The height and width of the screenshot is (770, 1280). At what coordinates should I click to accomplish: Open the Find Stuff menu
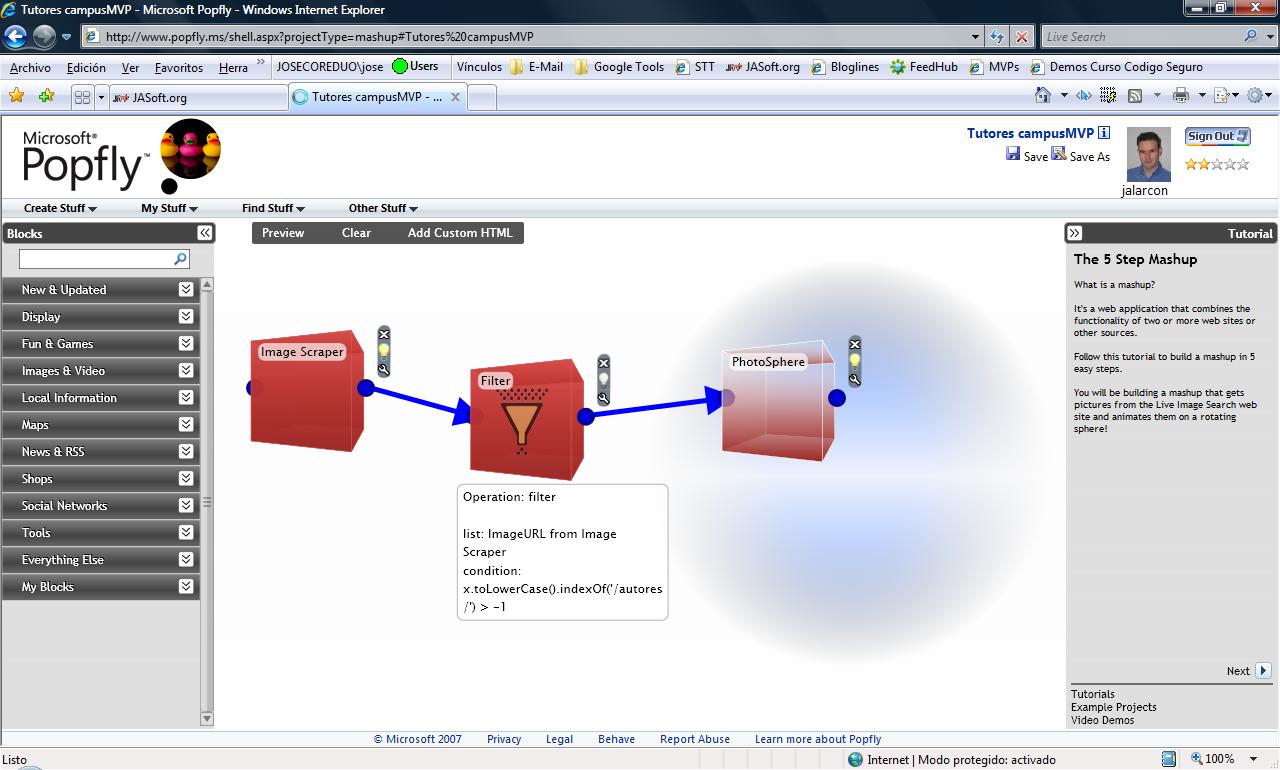(273, 208)
